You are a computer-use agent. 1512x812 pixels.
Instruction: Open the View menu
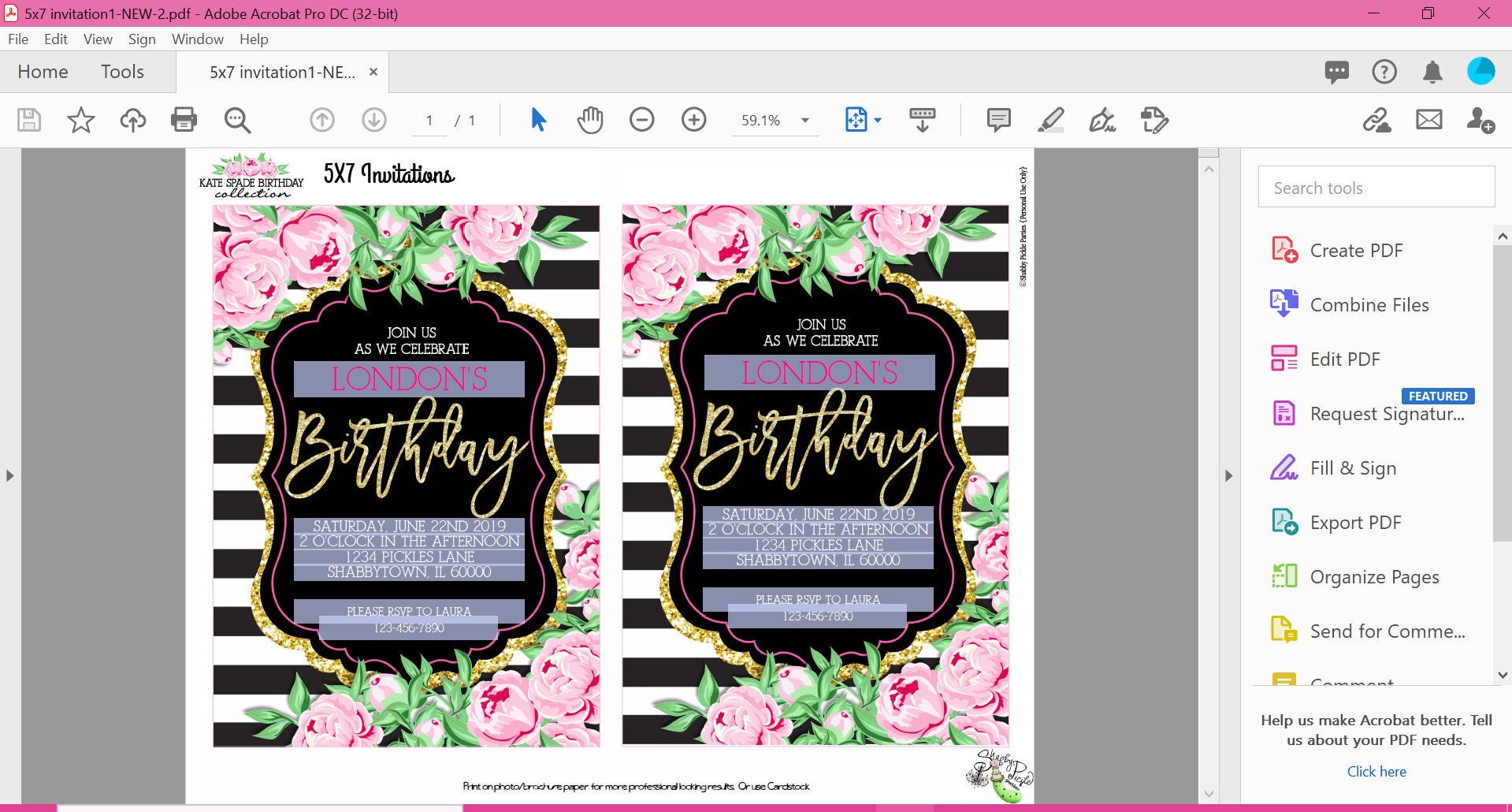pyautogui.click(x=97, y=39)
